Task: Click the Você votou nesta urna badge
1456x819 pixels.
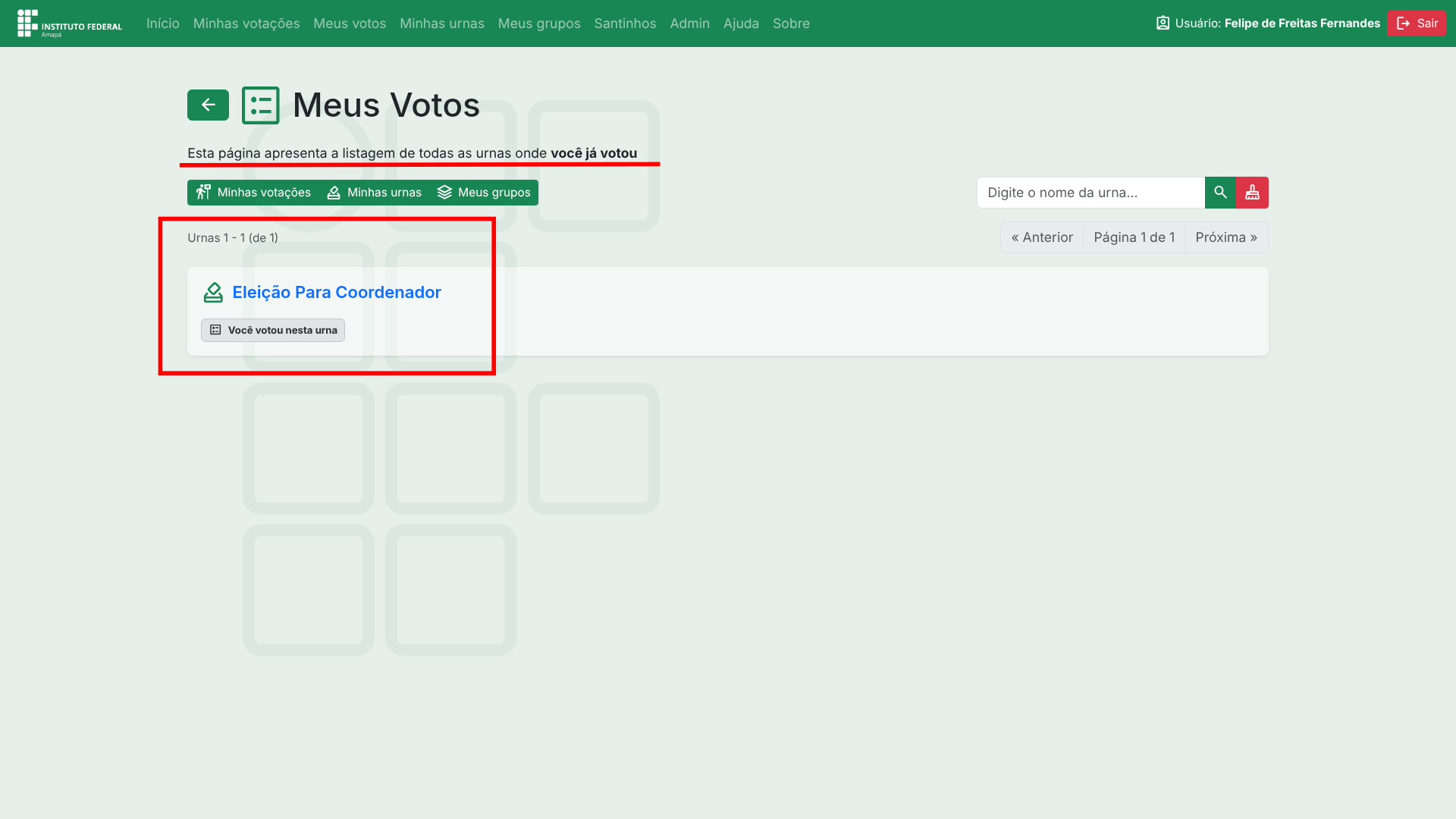Action: (273, 331)
